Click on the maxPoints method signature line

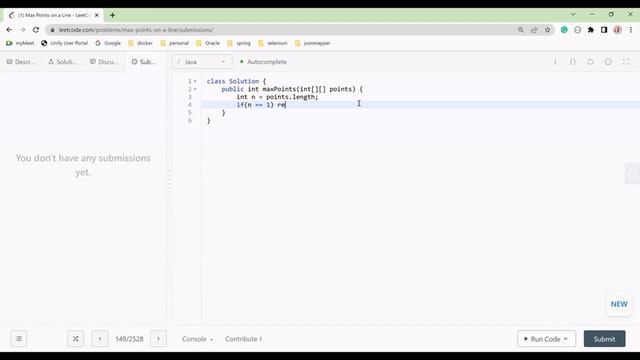coord(292,89)
